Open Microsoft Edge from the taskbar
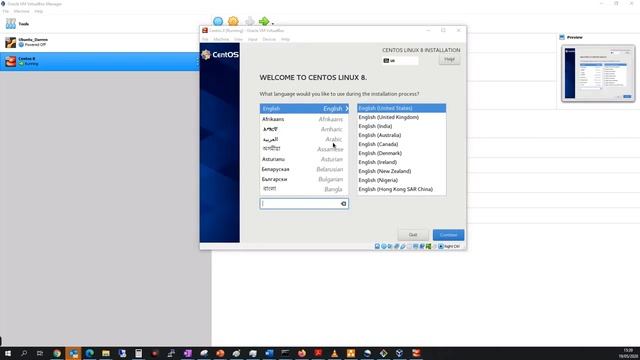Screen dimensions: 640x360 pyautogui.click(x=89, y=353)
